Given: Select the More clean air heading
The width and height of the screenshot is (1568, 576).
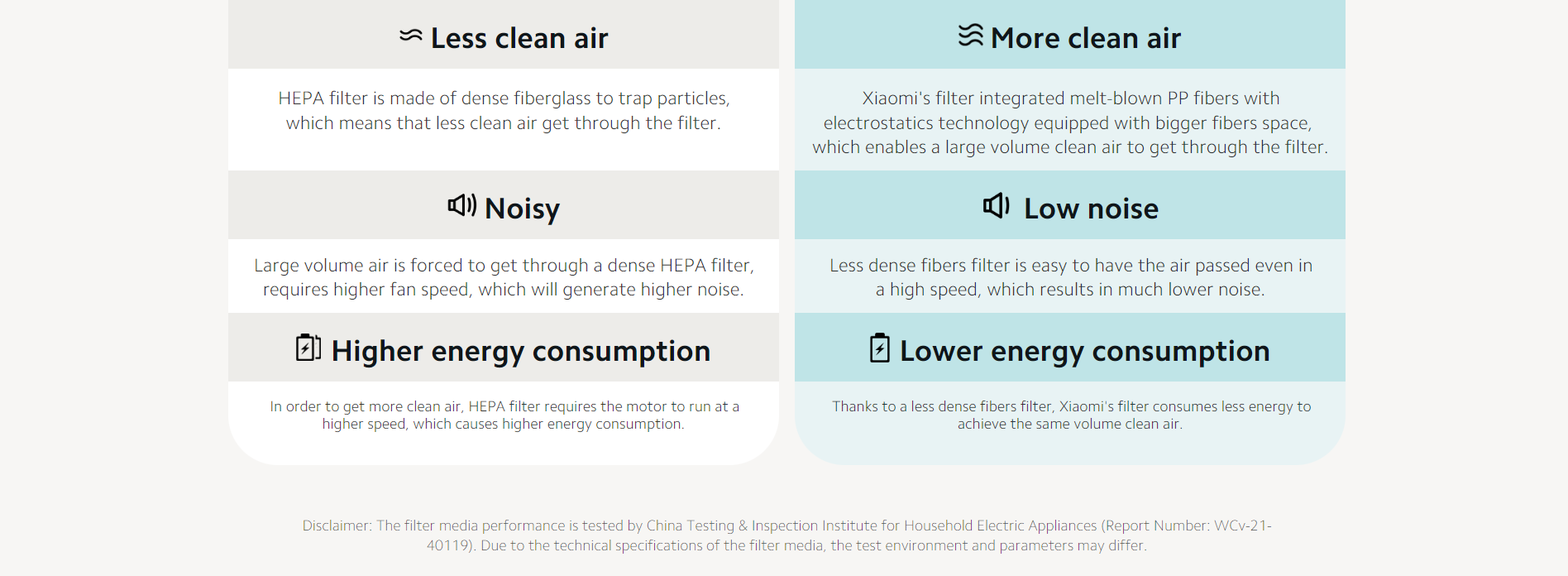Looking at the screenshot, I should tap(1086, 38).
